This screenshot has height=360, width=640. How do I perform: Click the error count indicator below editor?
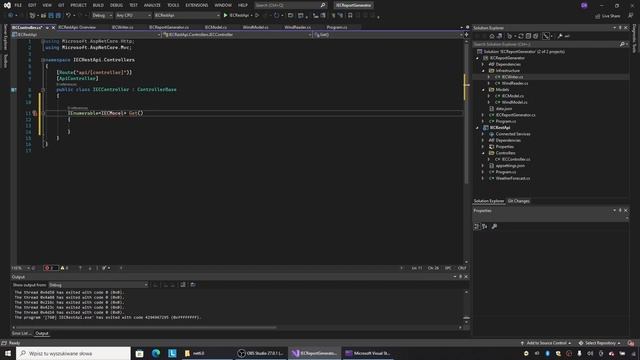click(x=51, y=268)
